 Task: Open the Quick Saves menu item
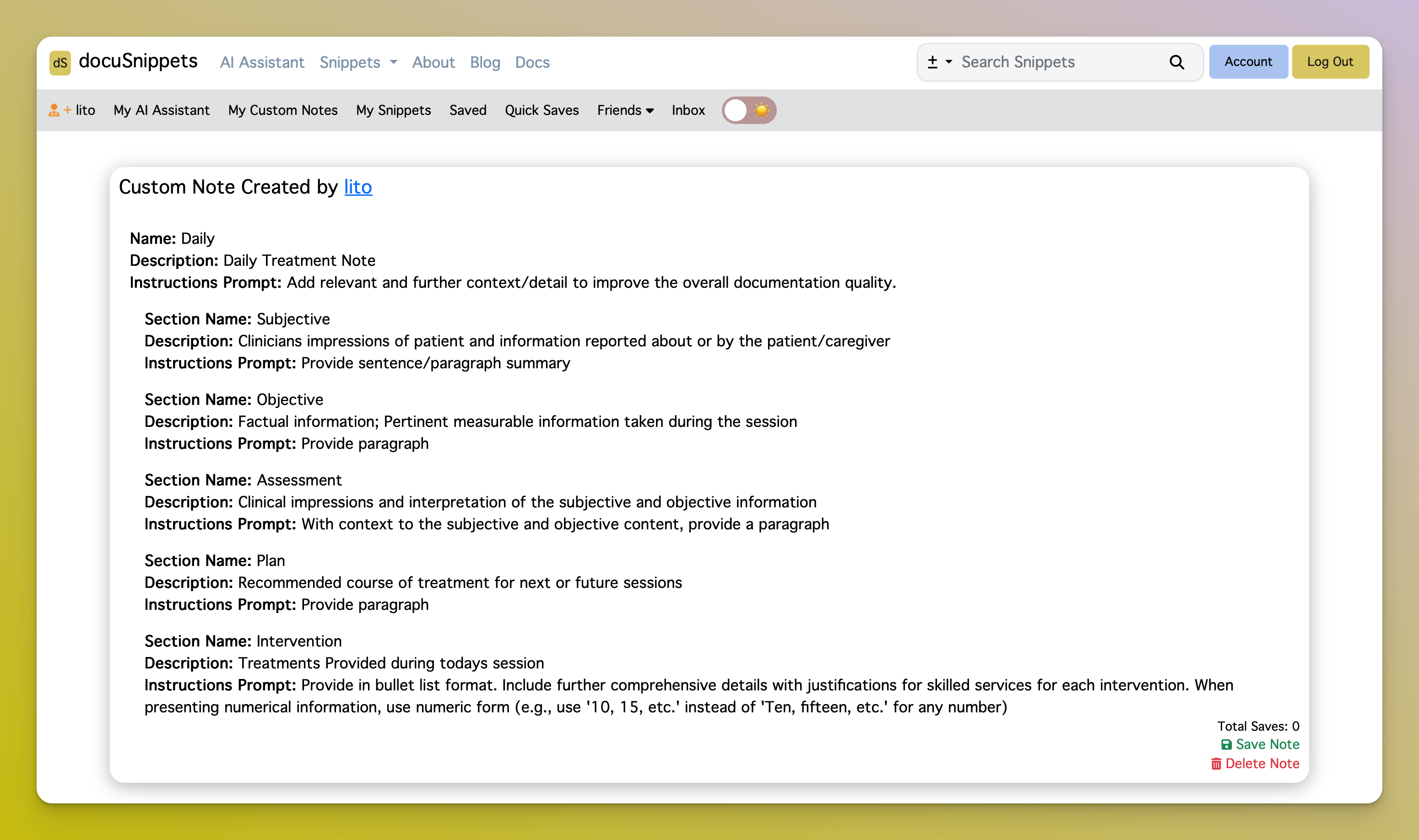542,110
